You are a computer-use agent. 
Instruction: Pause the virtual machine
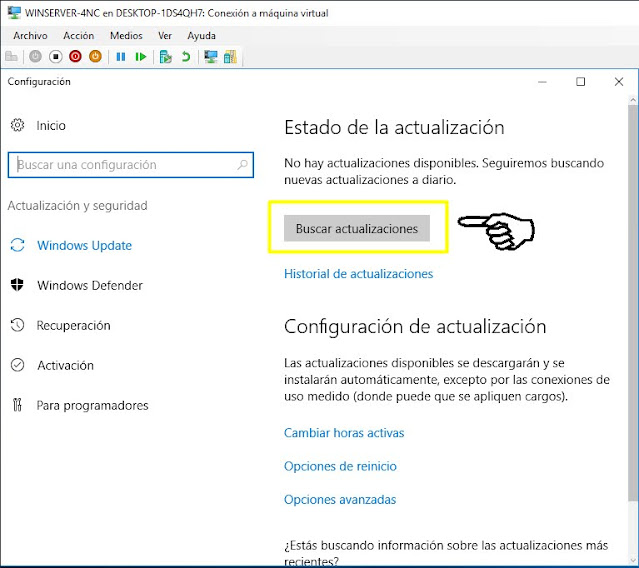point(121,57)
